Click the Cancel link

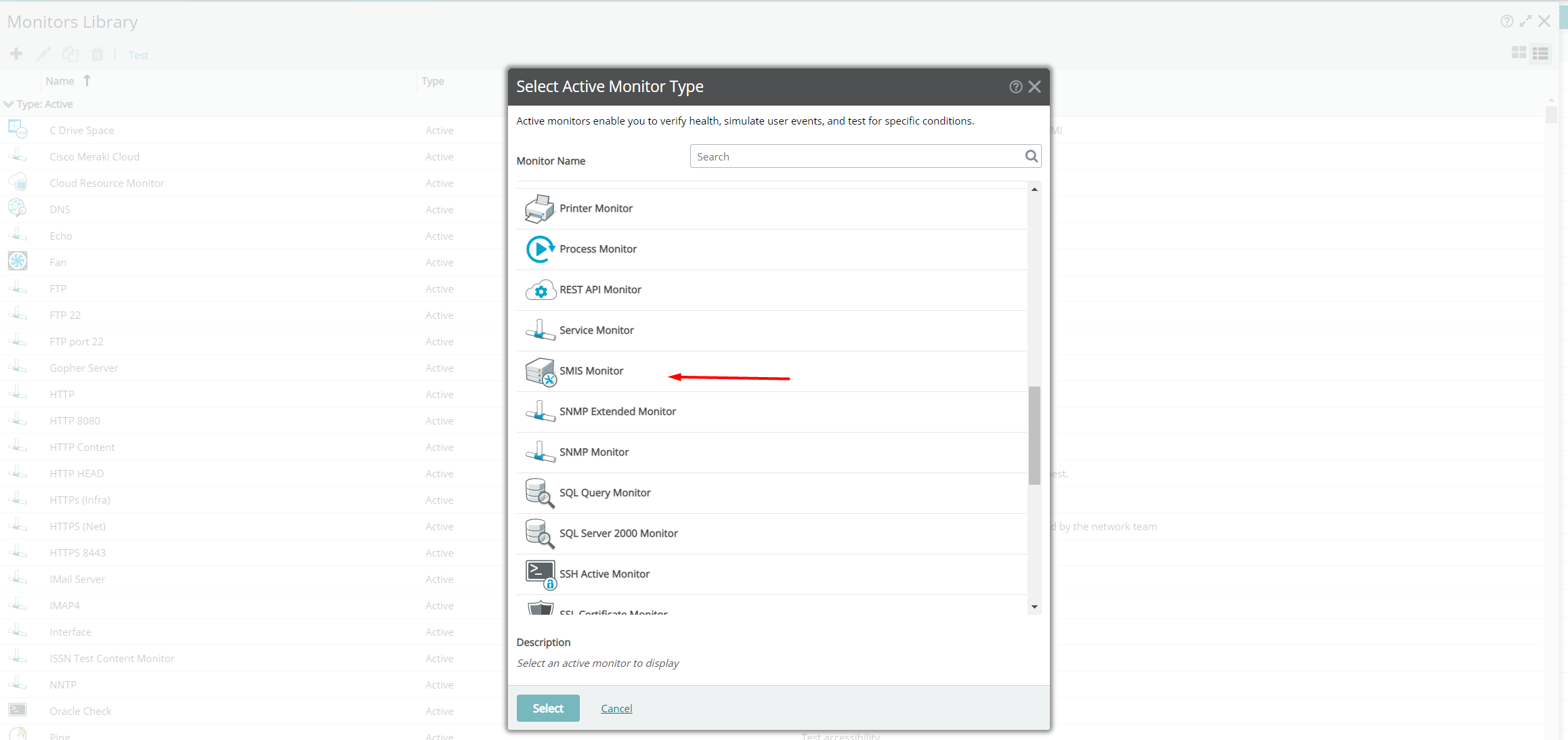coord(616,708)
